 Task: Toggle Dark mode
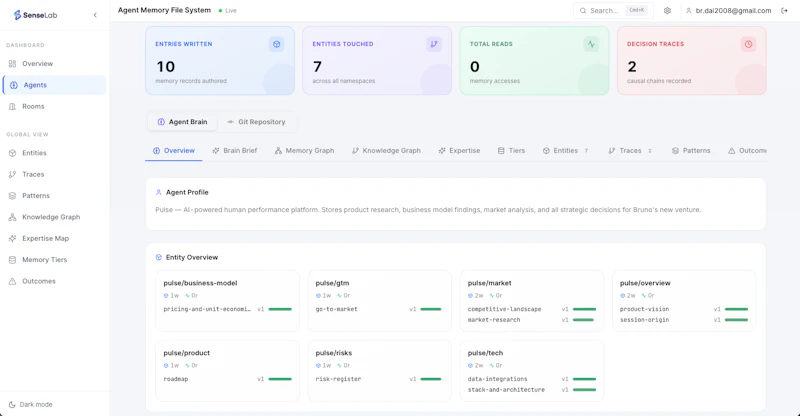tap(31, 404)
